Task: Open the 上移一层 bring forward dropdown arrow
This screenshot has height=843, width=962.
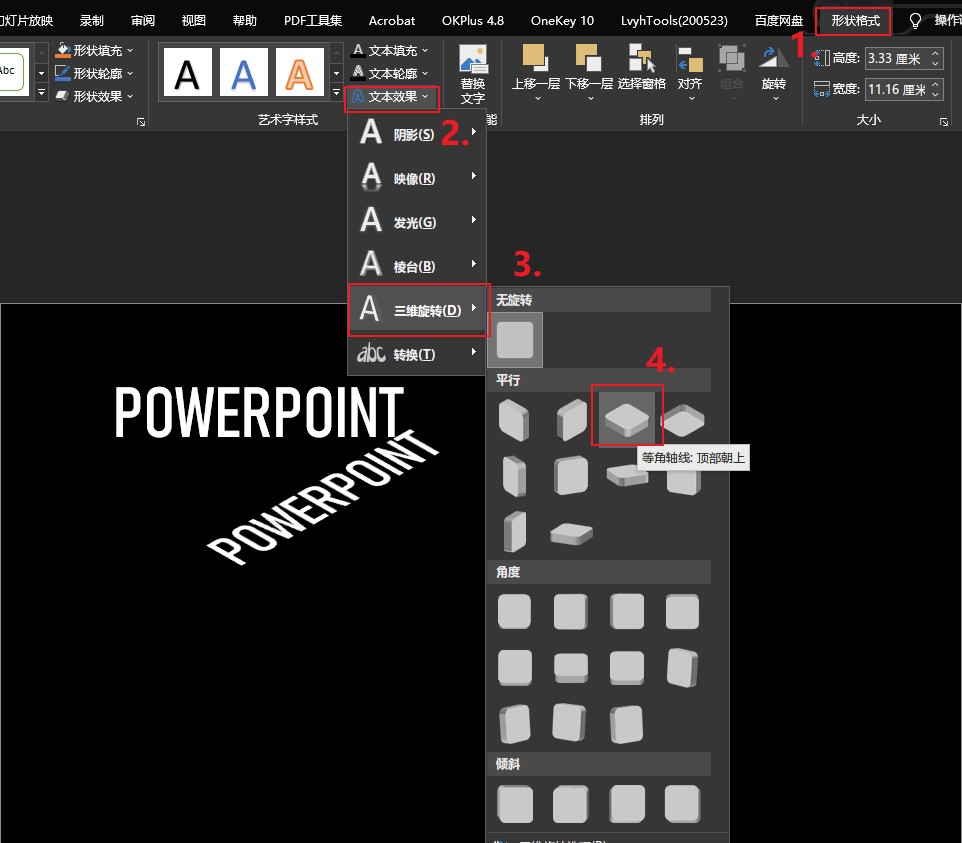Action: click(537, 98)
